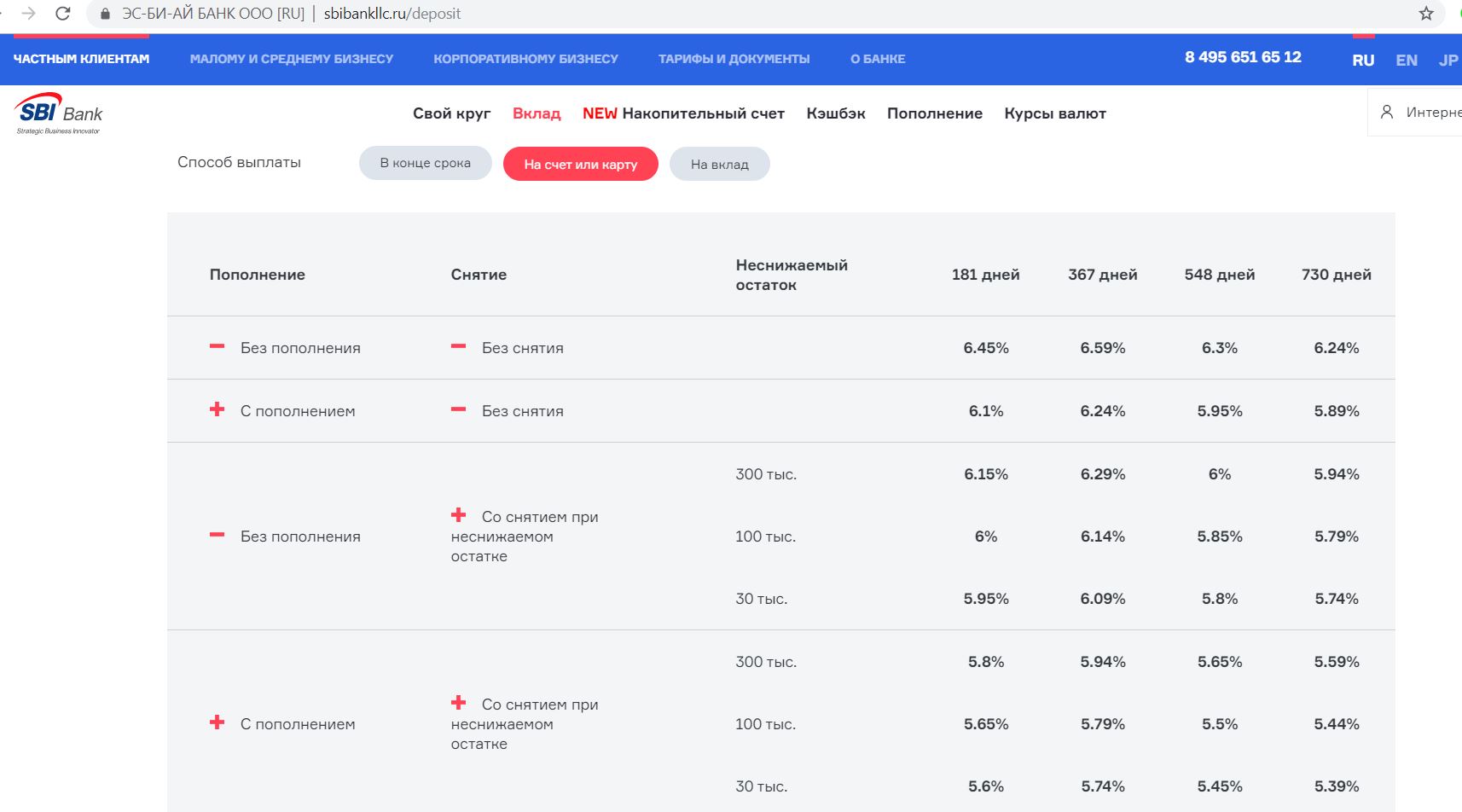Click the padlock site security icon

(x=106, y=14)
